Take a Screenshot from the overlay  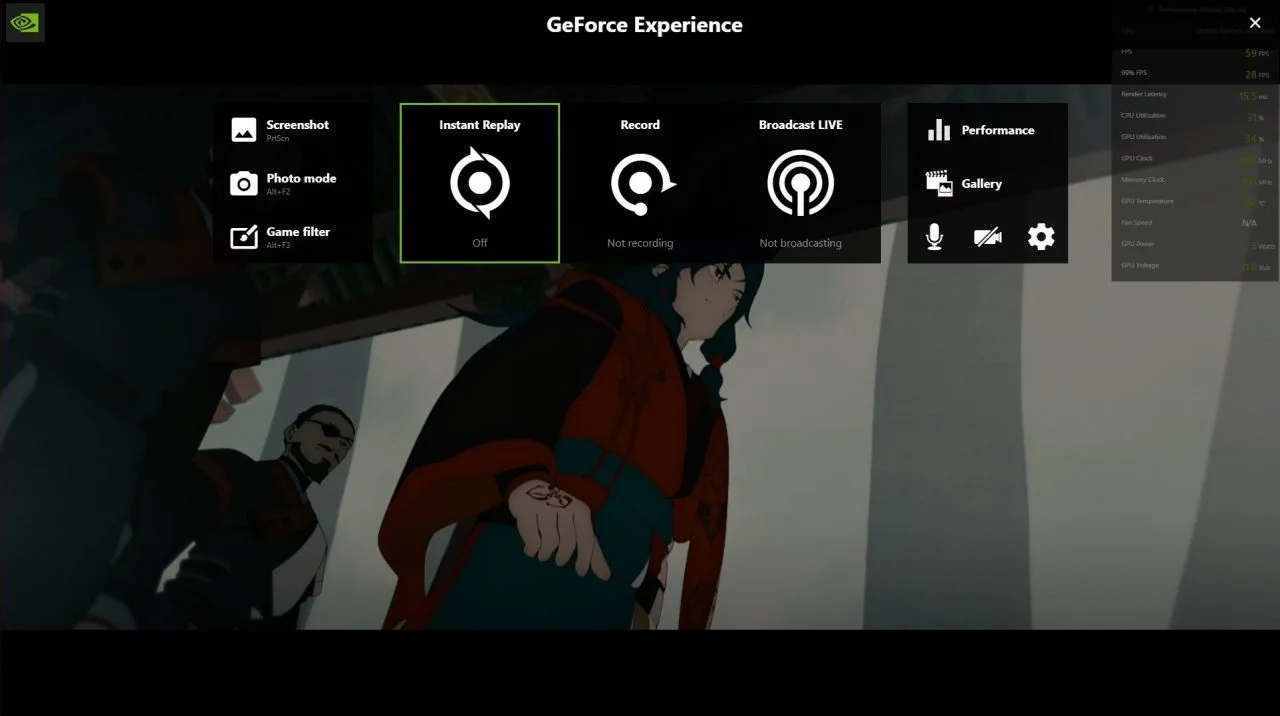pyautogui.click(x=293, y=130)
